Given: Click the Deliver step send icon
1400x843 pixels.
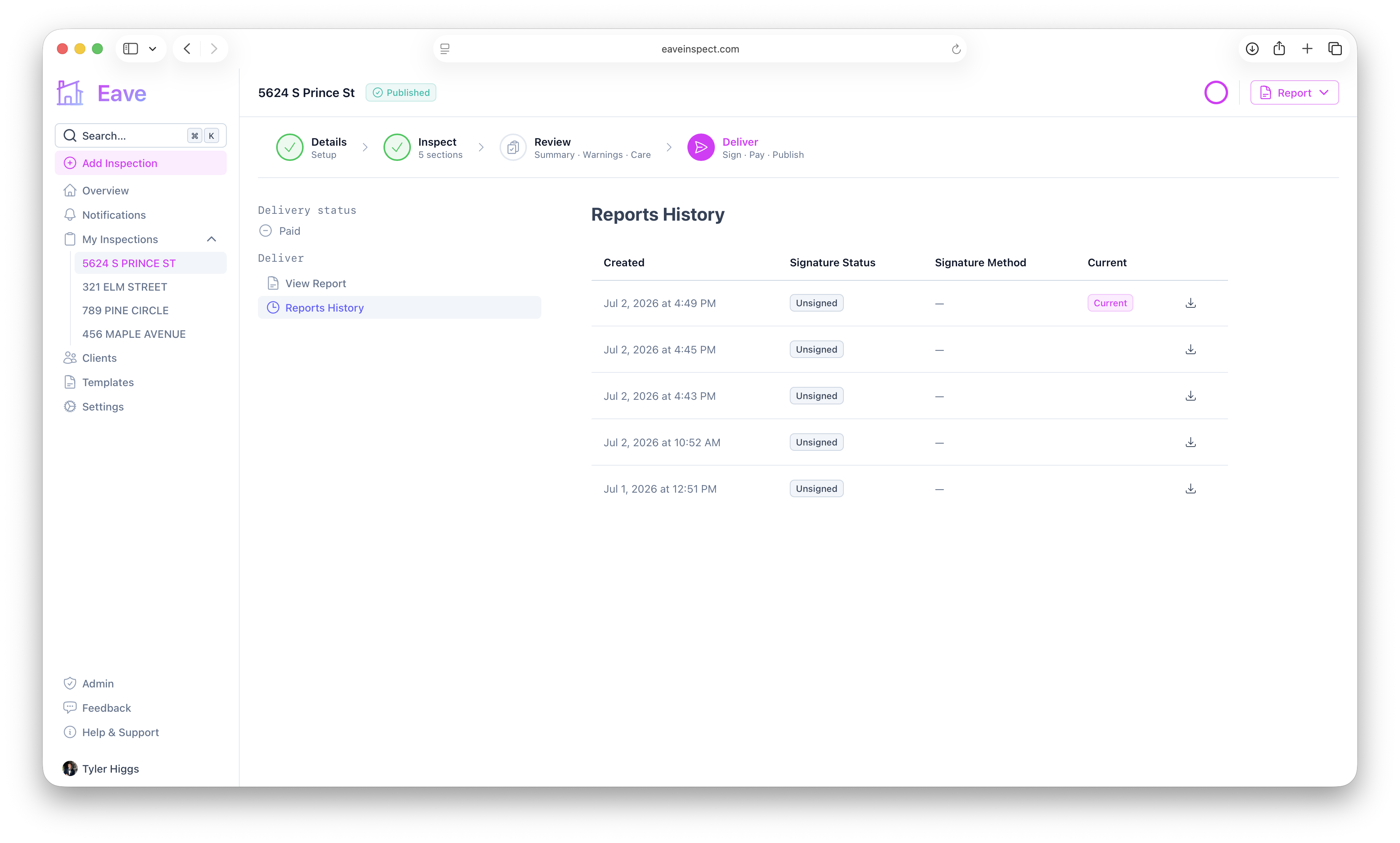Looking at the screenshot, I should click(700, 147).
